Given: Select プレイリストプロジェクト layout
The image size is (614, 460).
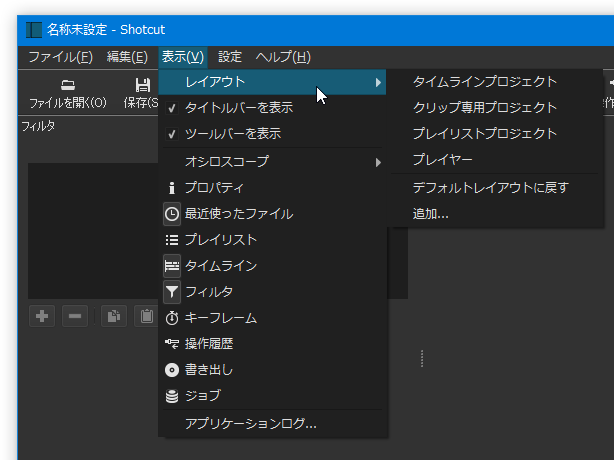Looking at the screenshot, I should 497,133.
